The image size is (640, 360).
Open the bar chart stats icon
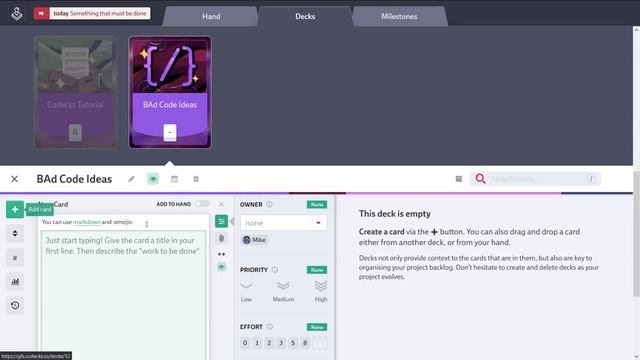(15, 281)
